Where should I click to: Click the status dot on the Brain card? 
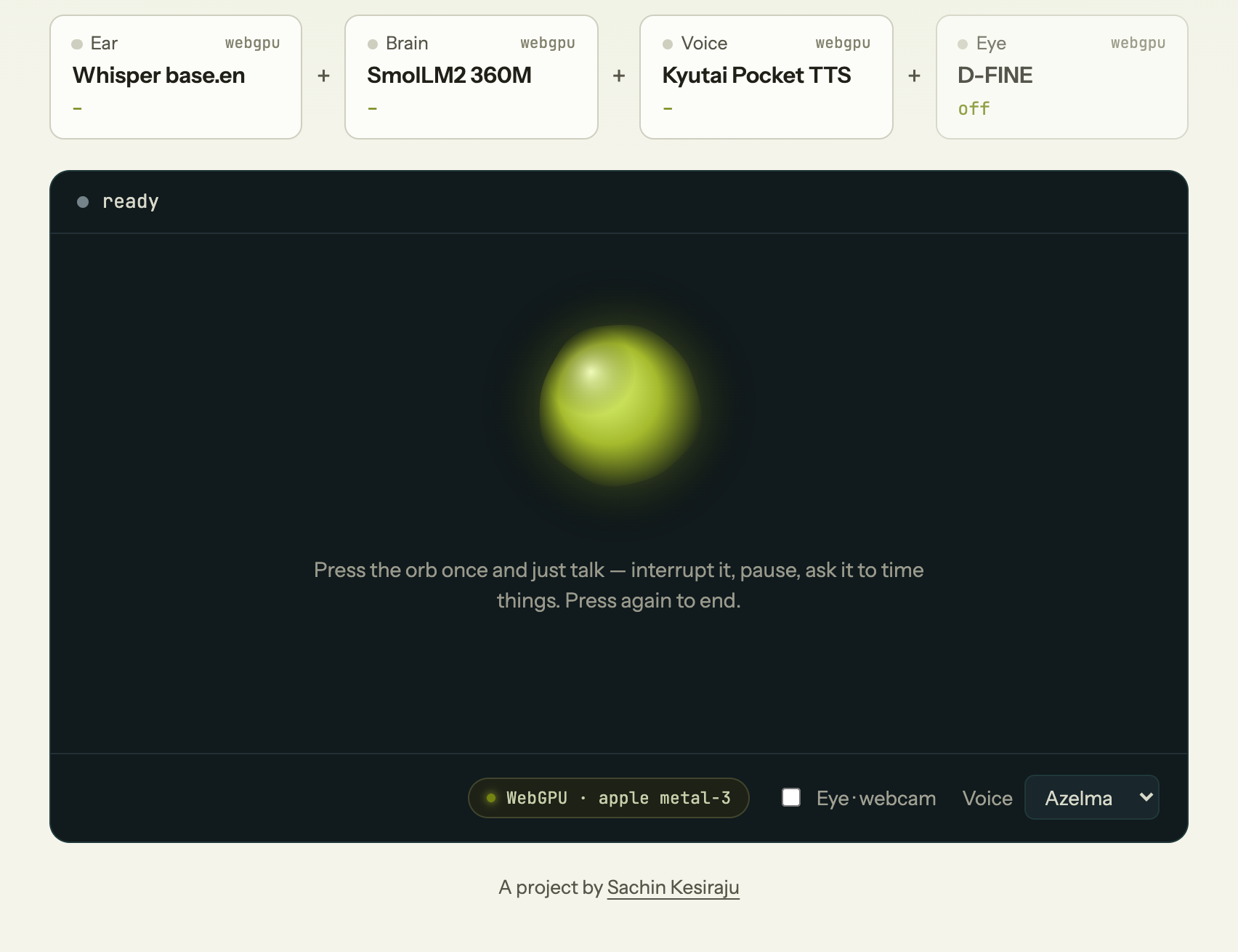(373, 44)
